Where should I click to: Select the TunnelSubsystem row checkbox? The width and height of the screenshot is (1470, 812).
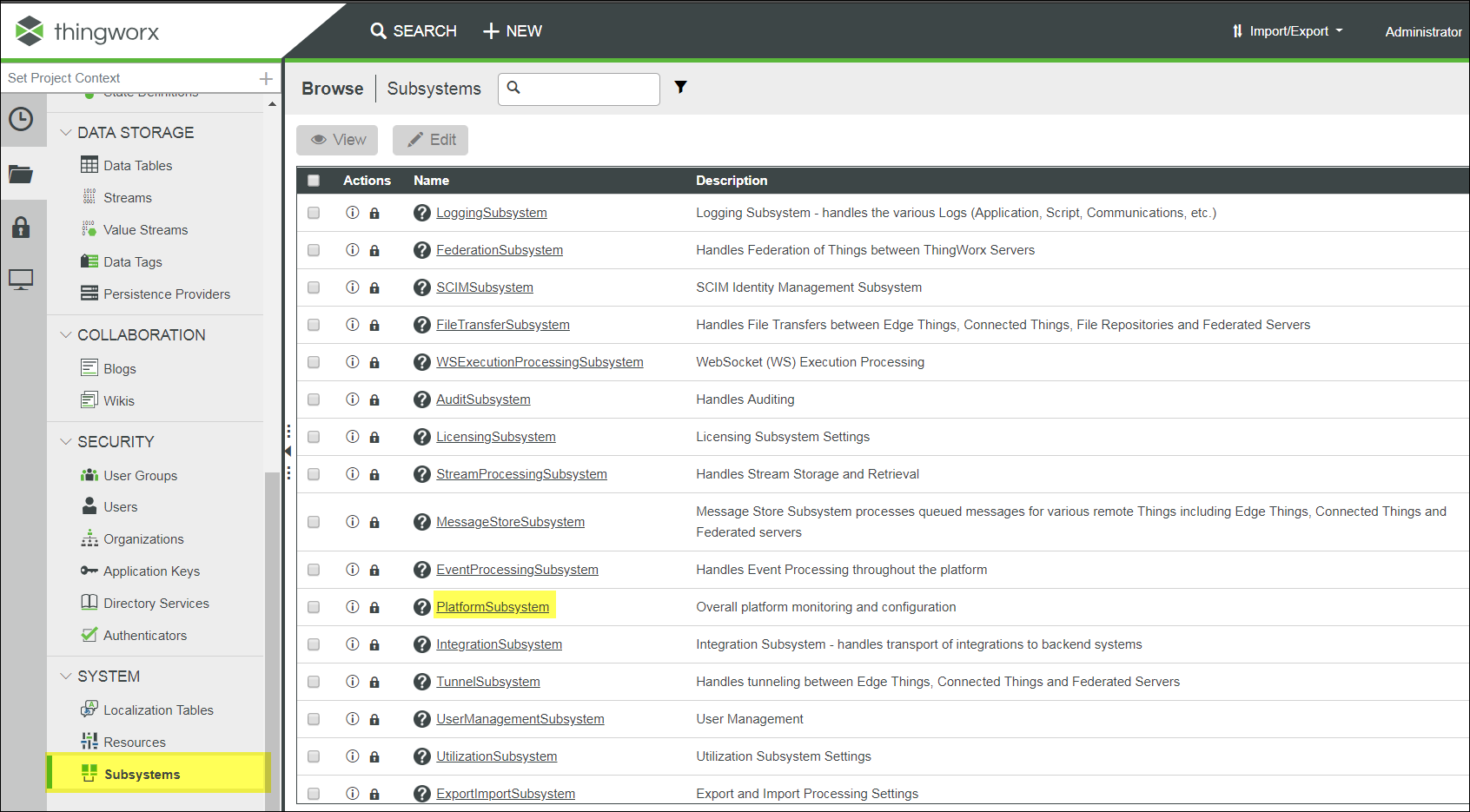pos(314,682)
